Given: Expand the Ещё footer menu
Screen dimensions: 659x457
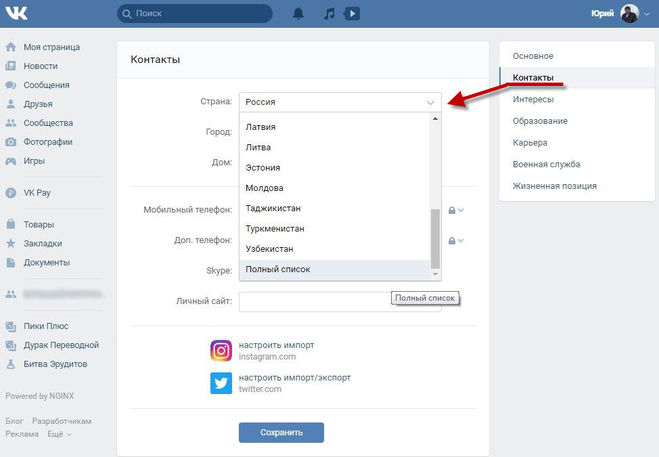Looking at the screenshot, I should (59, 435).
